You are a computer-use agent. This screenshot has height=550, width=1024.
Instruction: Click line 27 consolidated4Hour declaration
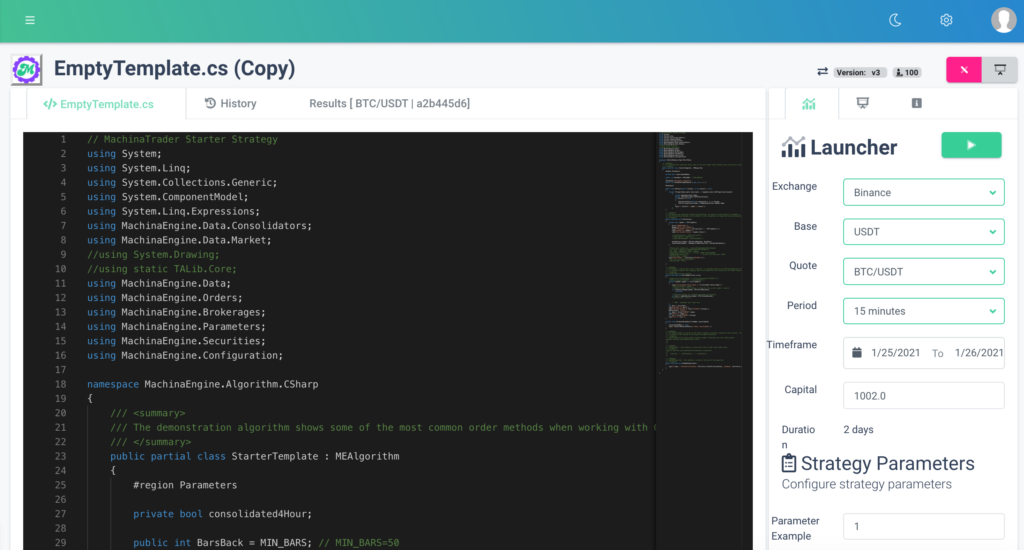222,513
